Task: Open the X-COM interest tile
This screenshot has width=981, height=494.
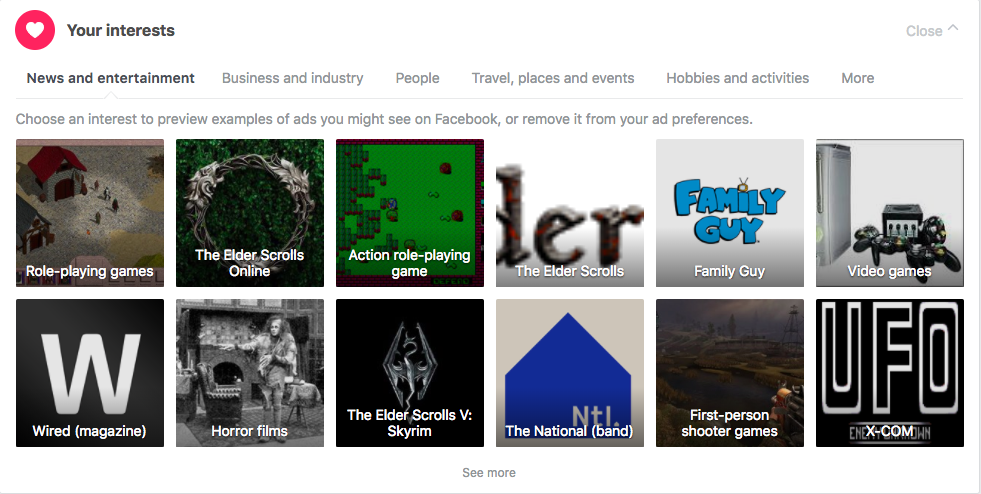Action: click(890, 373)
